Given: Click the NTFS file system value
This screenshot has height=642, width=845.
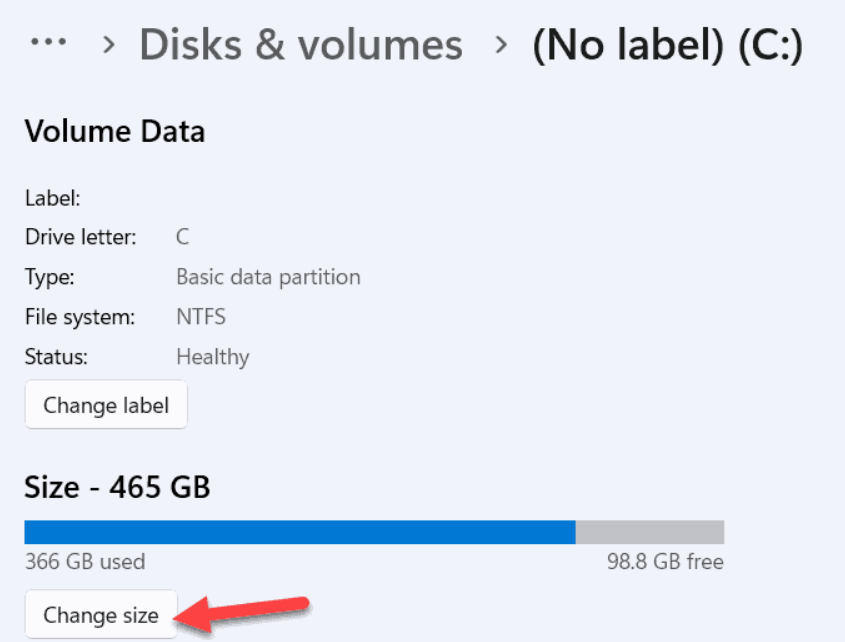Looking at the screenshot, I should [x=199, y=317].
